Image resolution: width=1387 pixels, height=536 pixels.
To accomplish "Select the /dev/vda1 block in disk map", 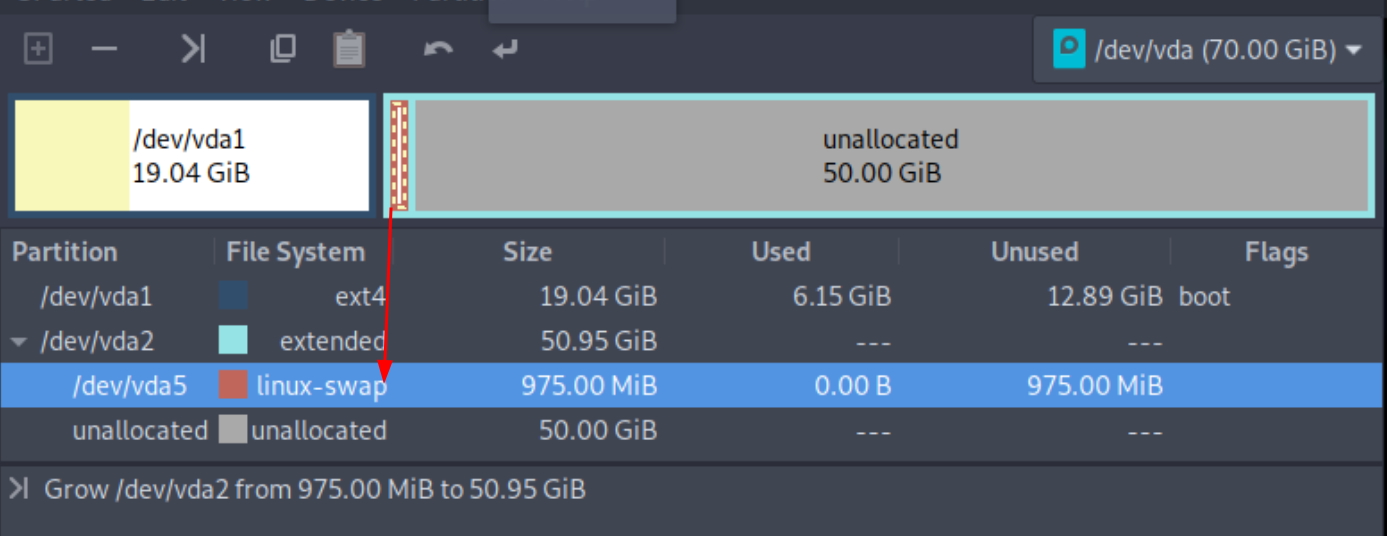I will click(x=191, y=155).
